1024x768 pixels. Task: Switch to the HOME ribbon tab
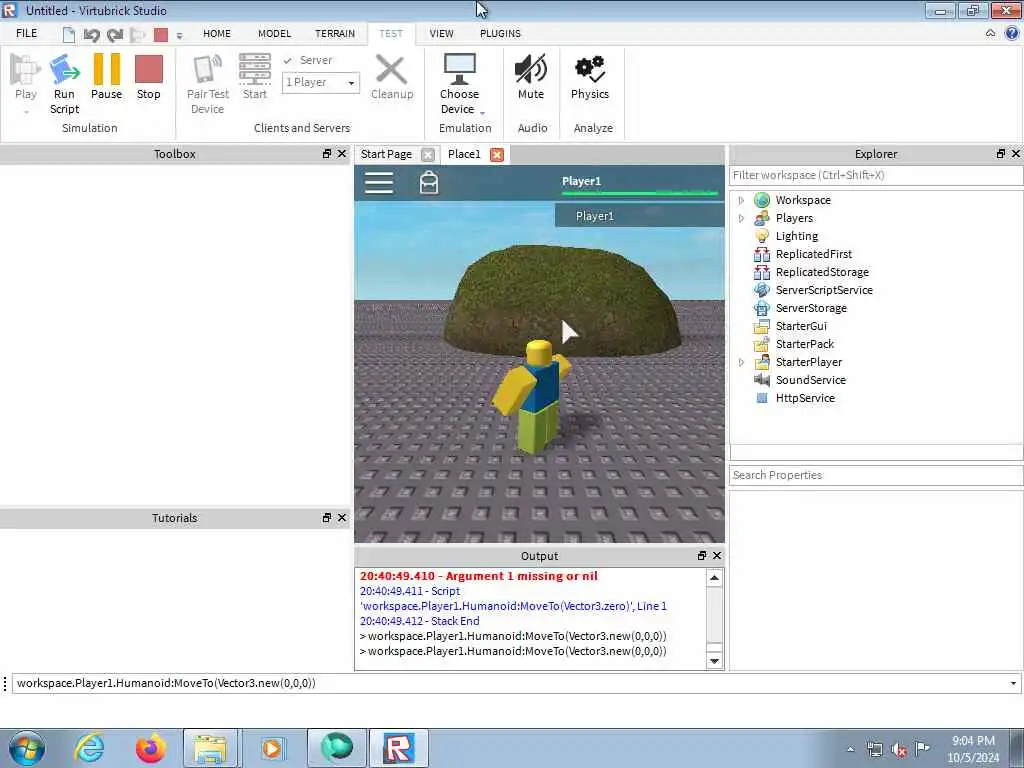click(217, 33)
